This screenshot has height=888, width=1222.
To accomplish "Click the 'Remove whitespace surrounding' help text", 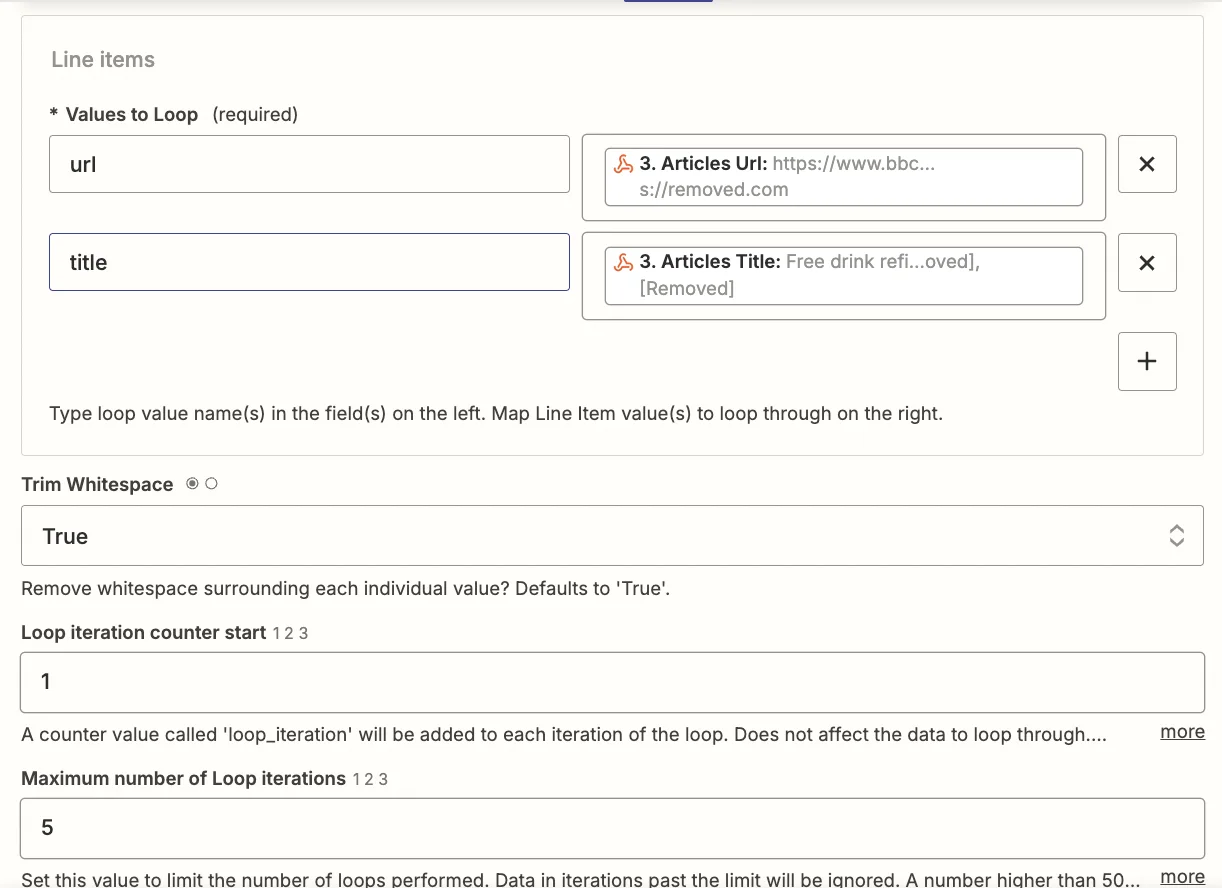I will (345, 588).
